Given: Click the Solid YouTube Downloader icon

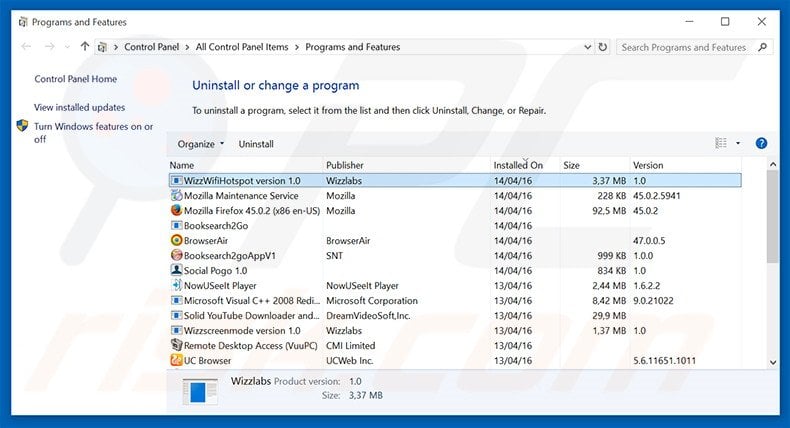Looking at the screenshot, I should tap(176, 316).
